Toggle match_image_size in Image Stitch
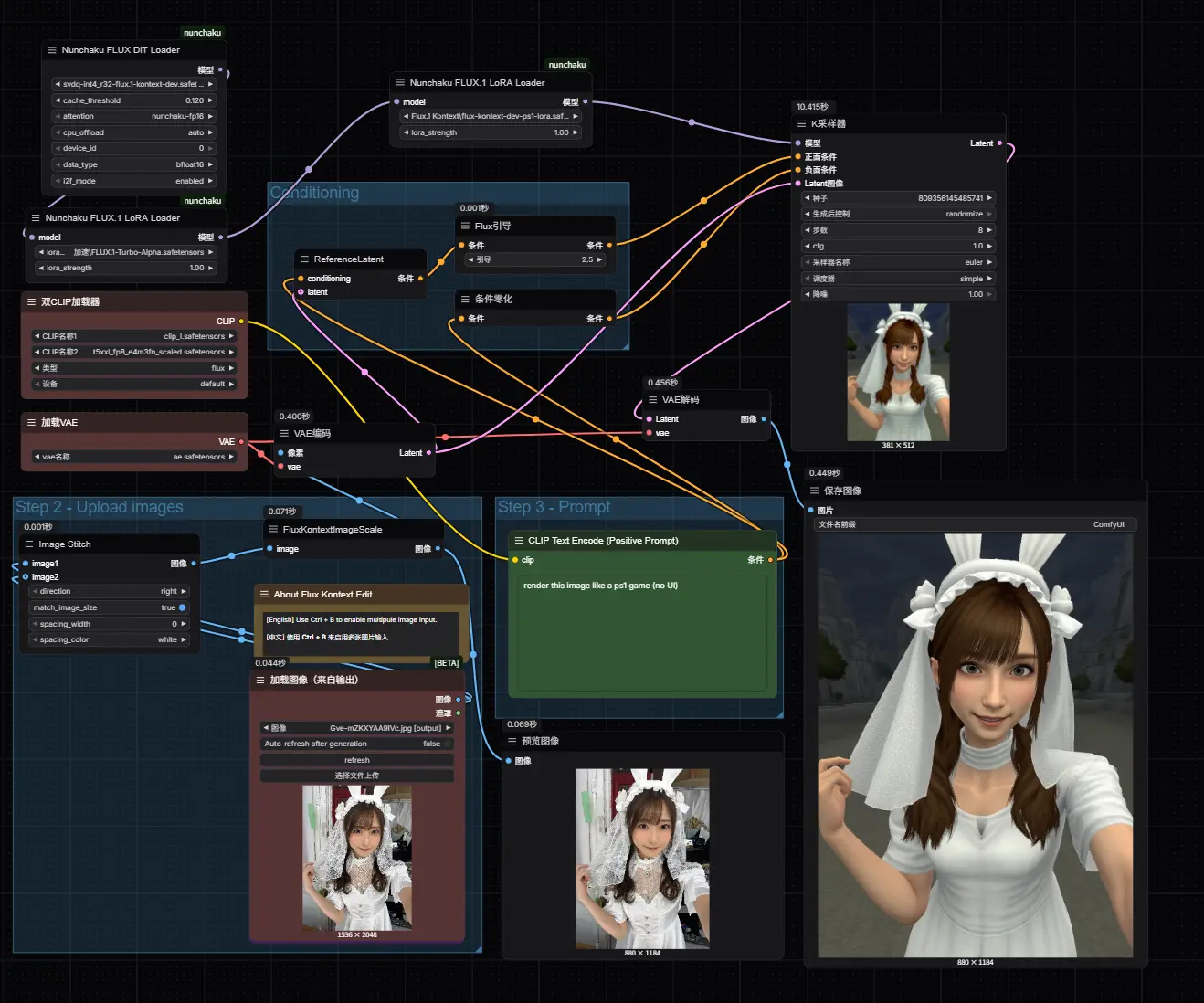 click(182, 607)
